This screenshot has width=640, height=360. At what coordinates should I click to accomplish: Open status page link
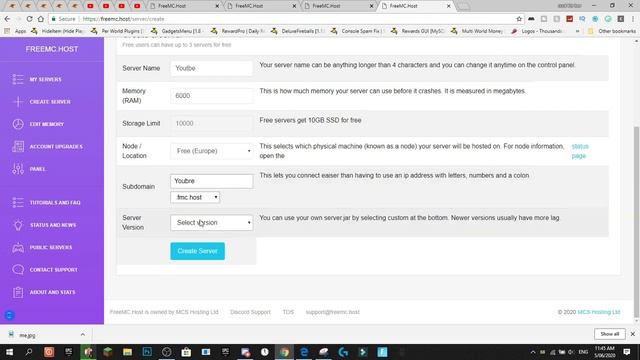[580, 151]
